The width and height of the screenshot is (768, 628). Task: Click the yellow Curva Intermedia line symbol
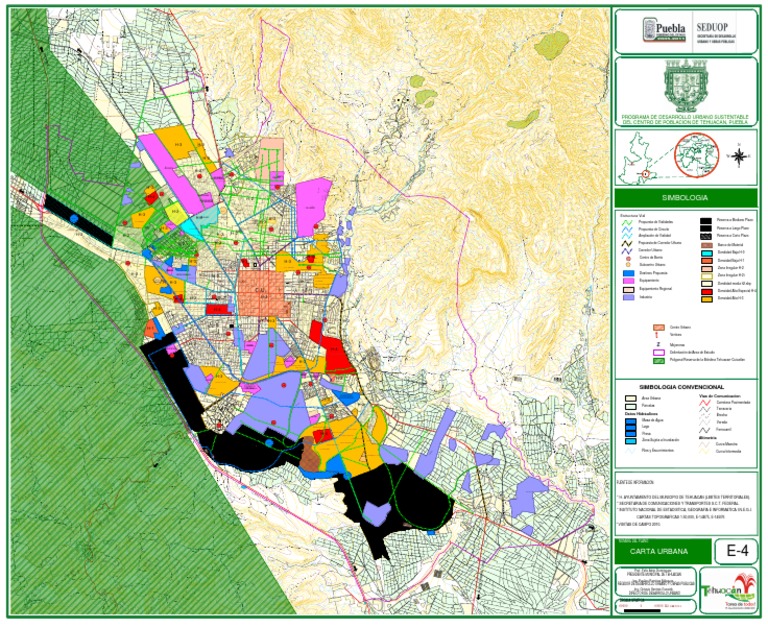705,451
